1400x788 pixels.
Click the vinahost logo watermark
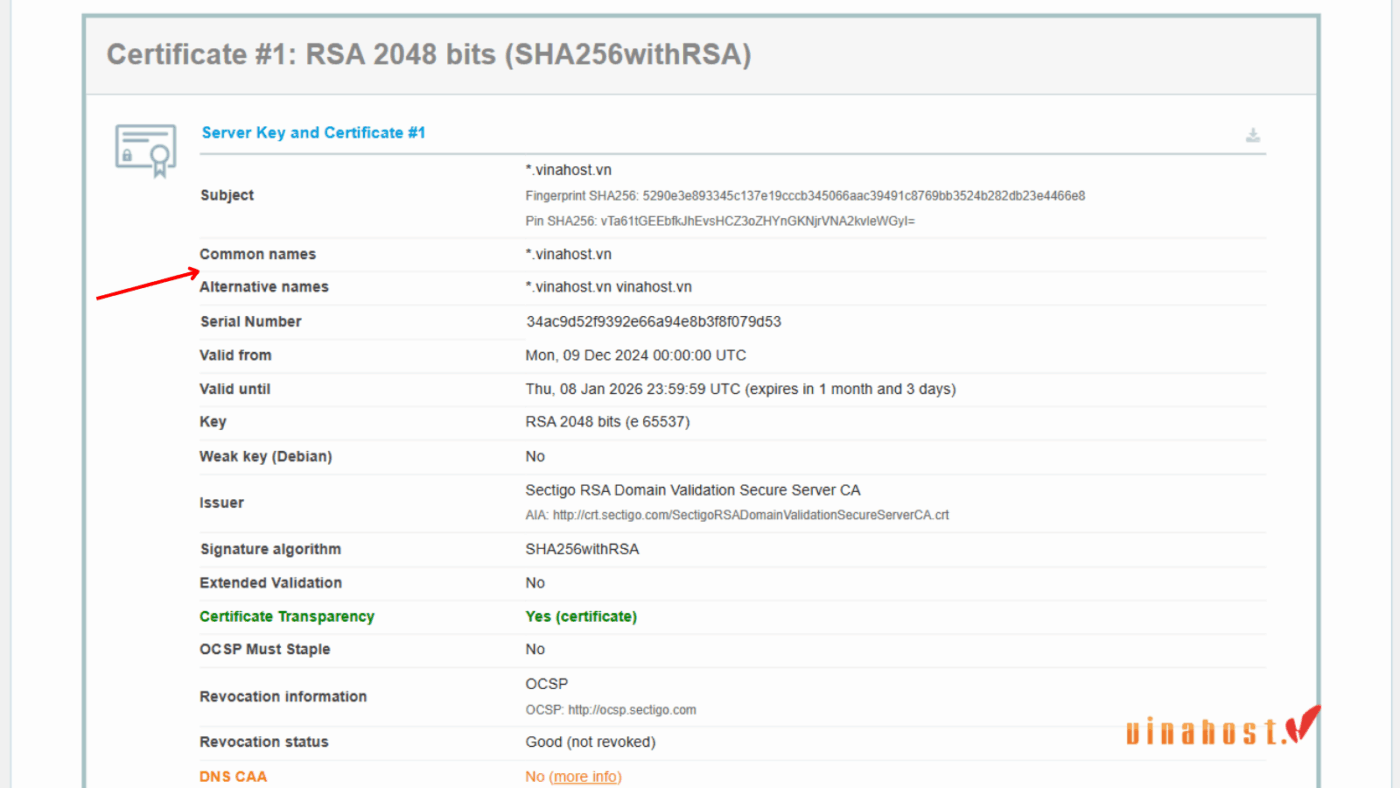[x=1223, y=728]
